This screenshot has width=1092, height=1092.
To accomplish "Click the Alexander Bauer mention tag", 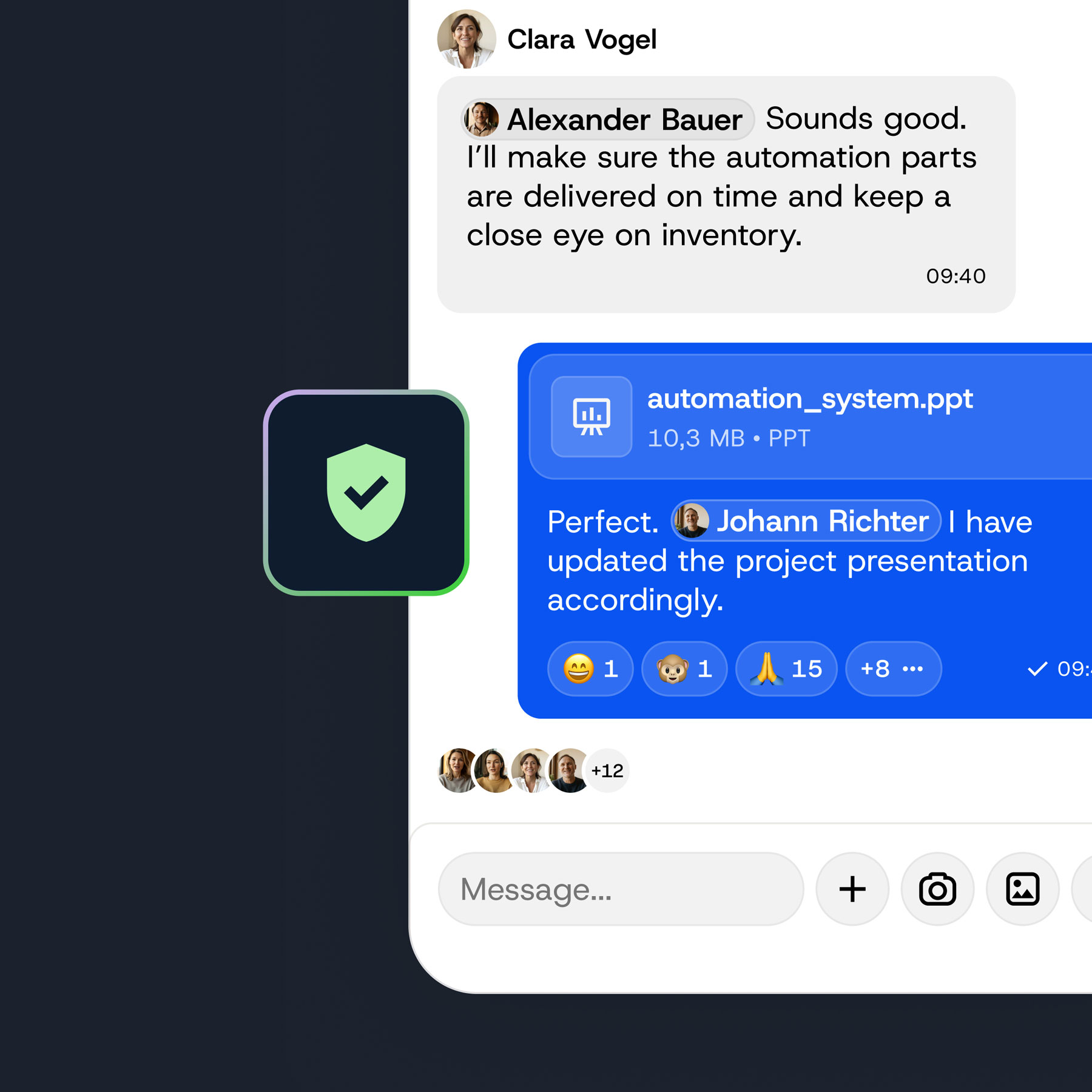I will click(x=608, y=119).
